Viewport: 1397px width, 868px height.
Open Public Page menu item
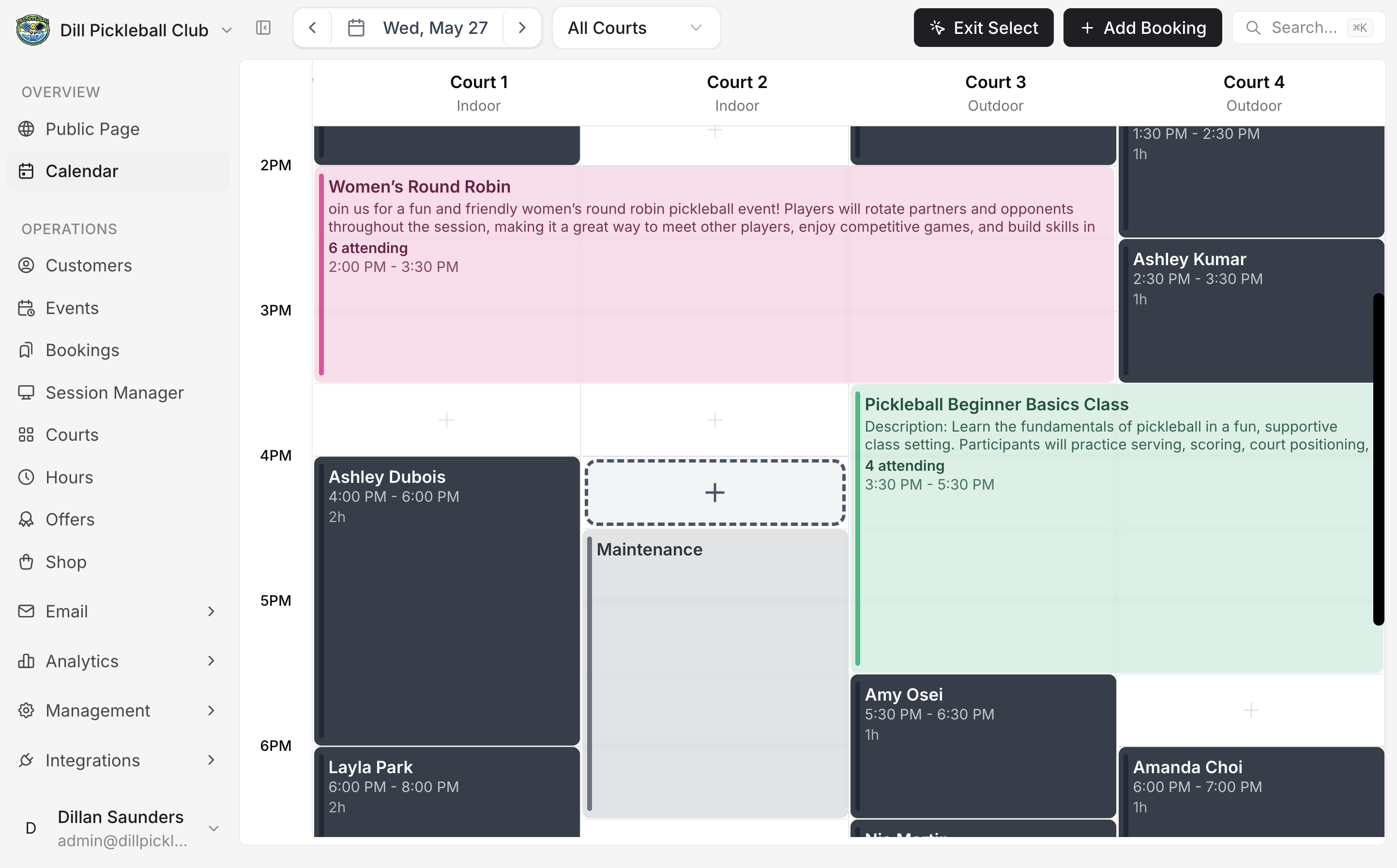pos(118,129)
